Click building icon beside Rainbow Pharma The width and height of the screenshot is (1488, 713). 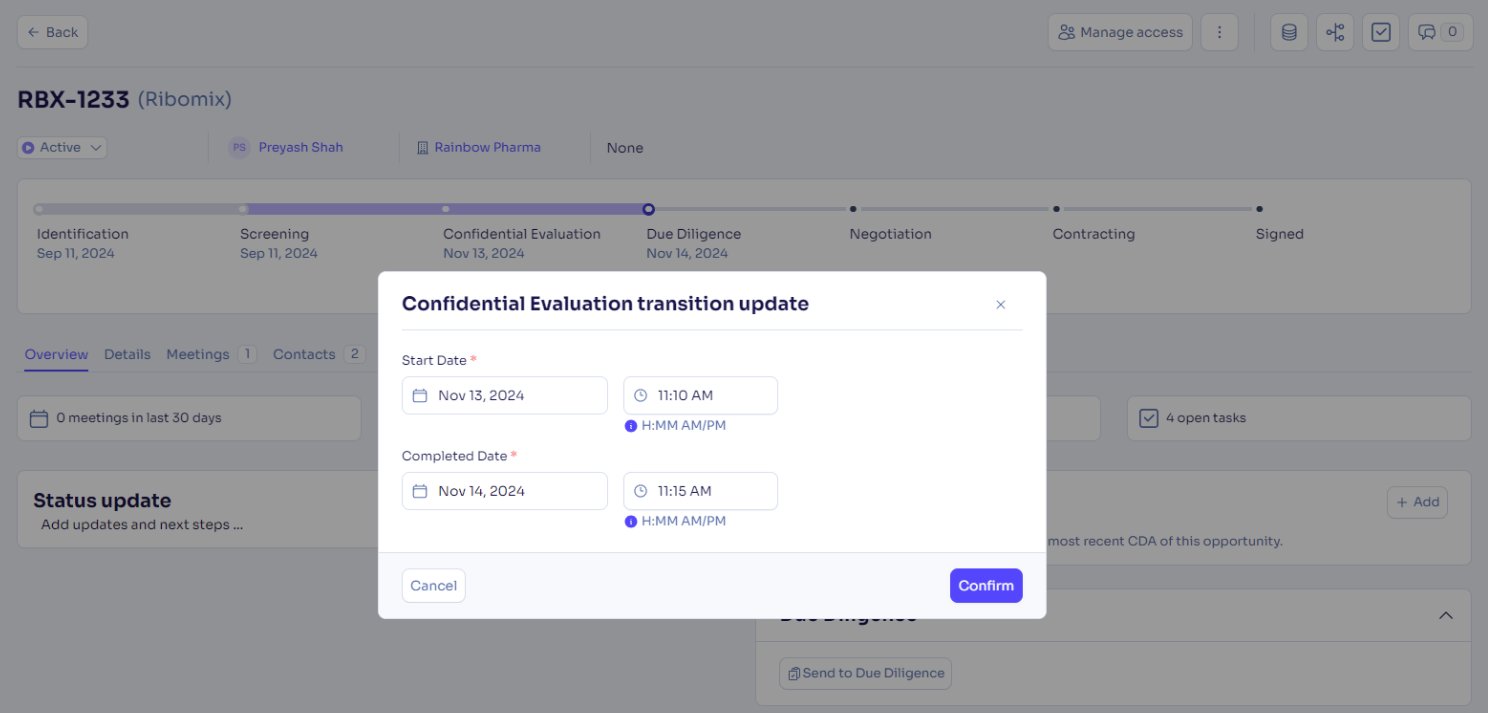pyautogui.click(x=422, y=147)
